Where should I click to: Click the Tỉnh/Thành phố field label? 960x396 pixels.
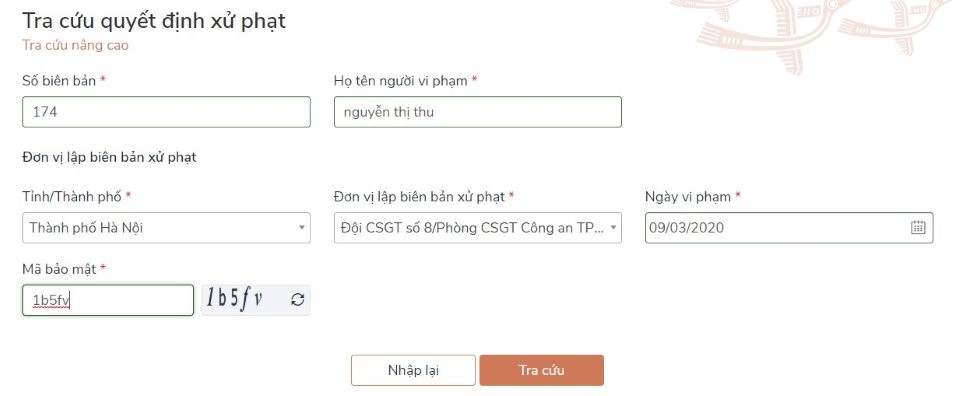(x=72, y=196)
